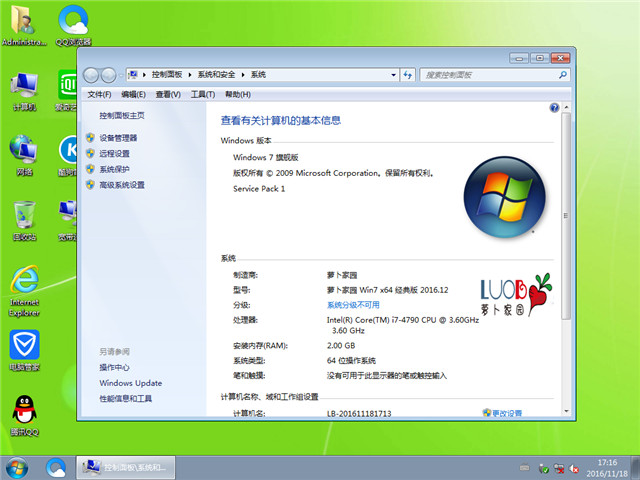Click 系统分级不可用 link
The width and height of the screenshot is (640, 480).
pos(353,305)
